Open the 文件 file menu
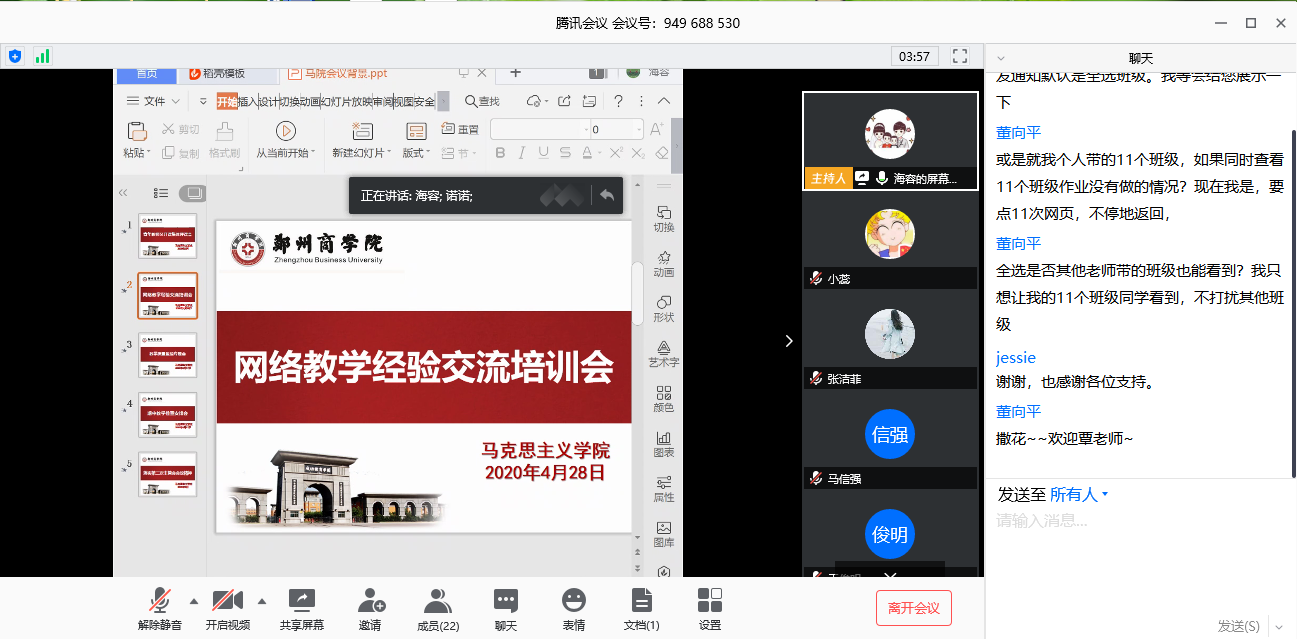Screen dimensions: 1297x639 click(153, 101)
